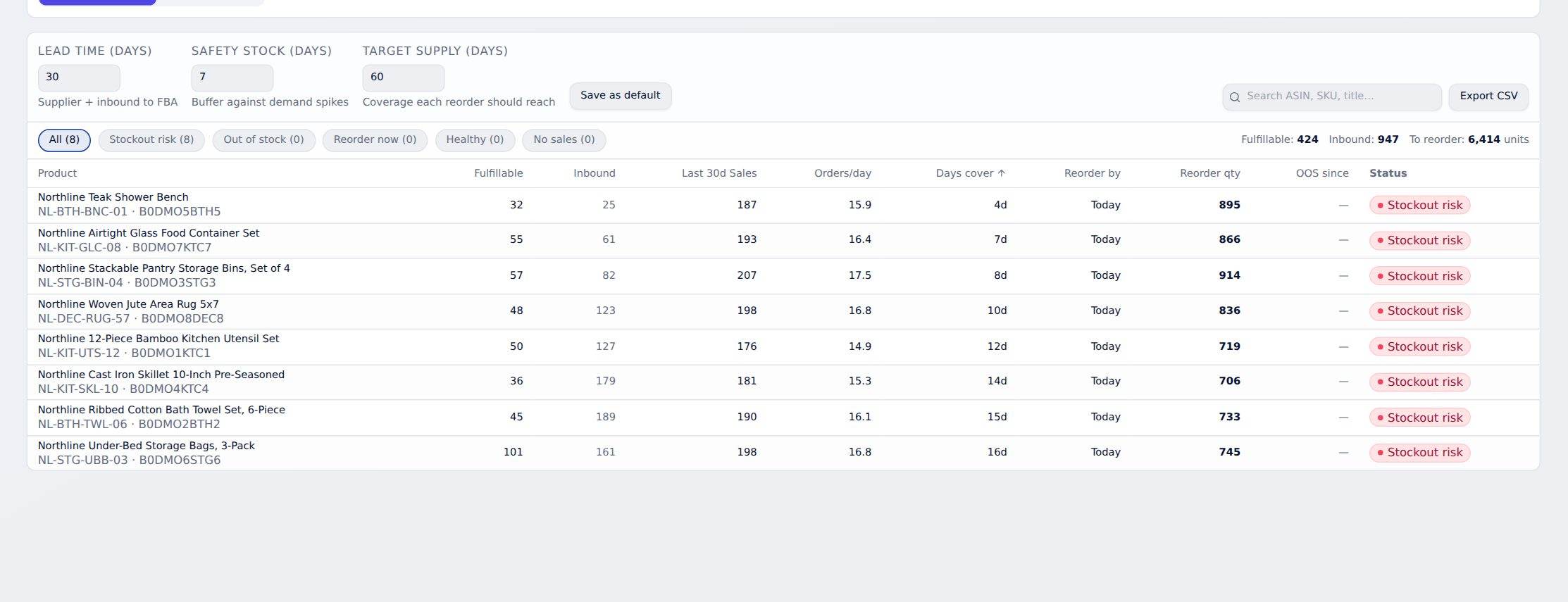Click SKU NL-BTH-TWL-06 · B0DMO2BTH2
The height and width of the screenshot is (602, 1568).
pyautogui.click(x=129, y=425)
